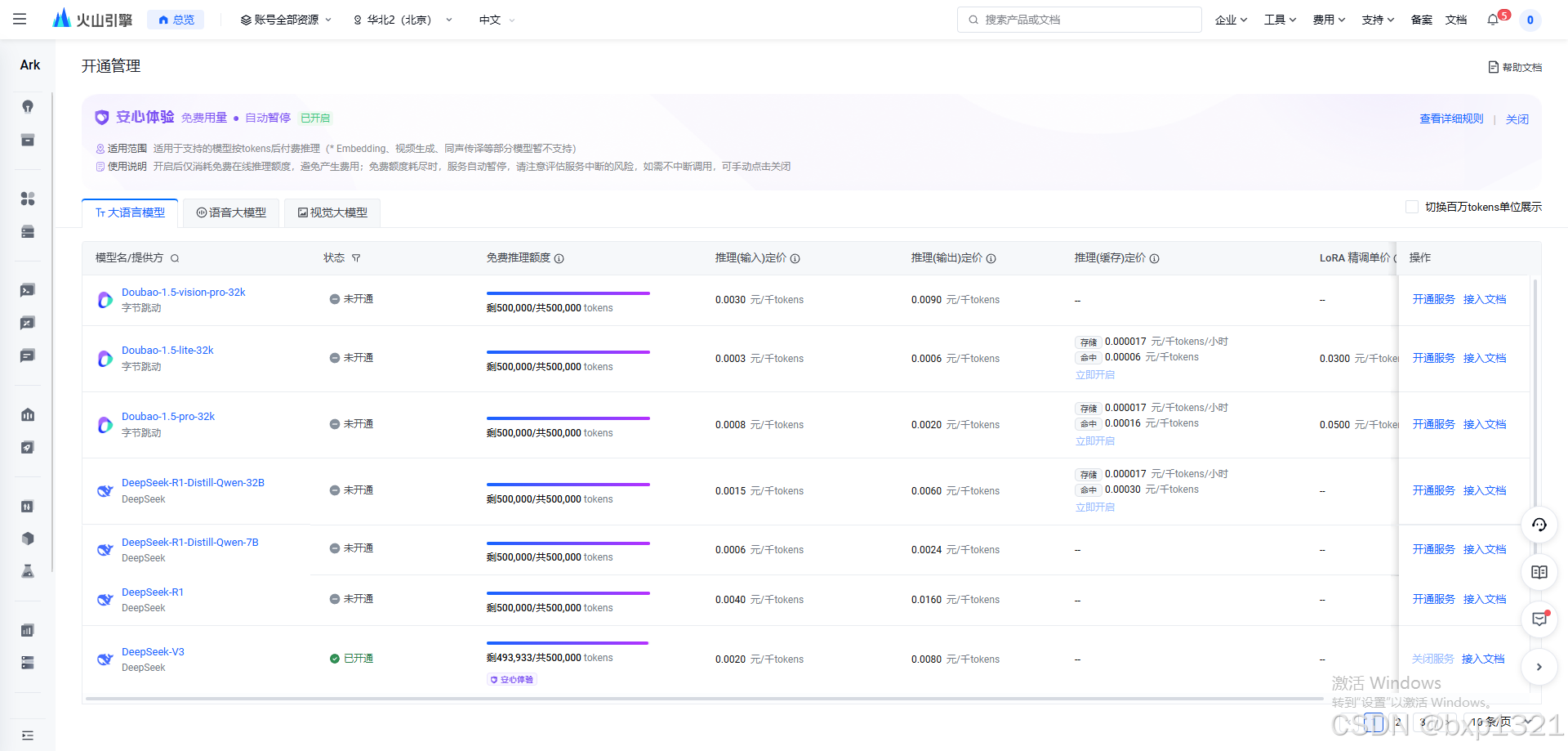The image size is (1568, 751).
Task: Click the lightbulb icon in the Ark sidebar
Action: (28, 106)
